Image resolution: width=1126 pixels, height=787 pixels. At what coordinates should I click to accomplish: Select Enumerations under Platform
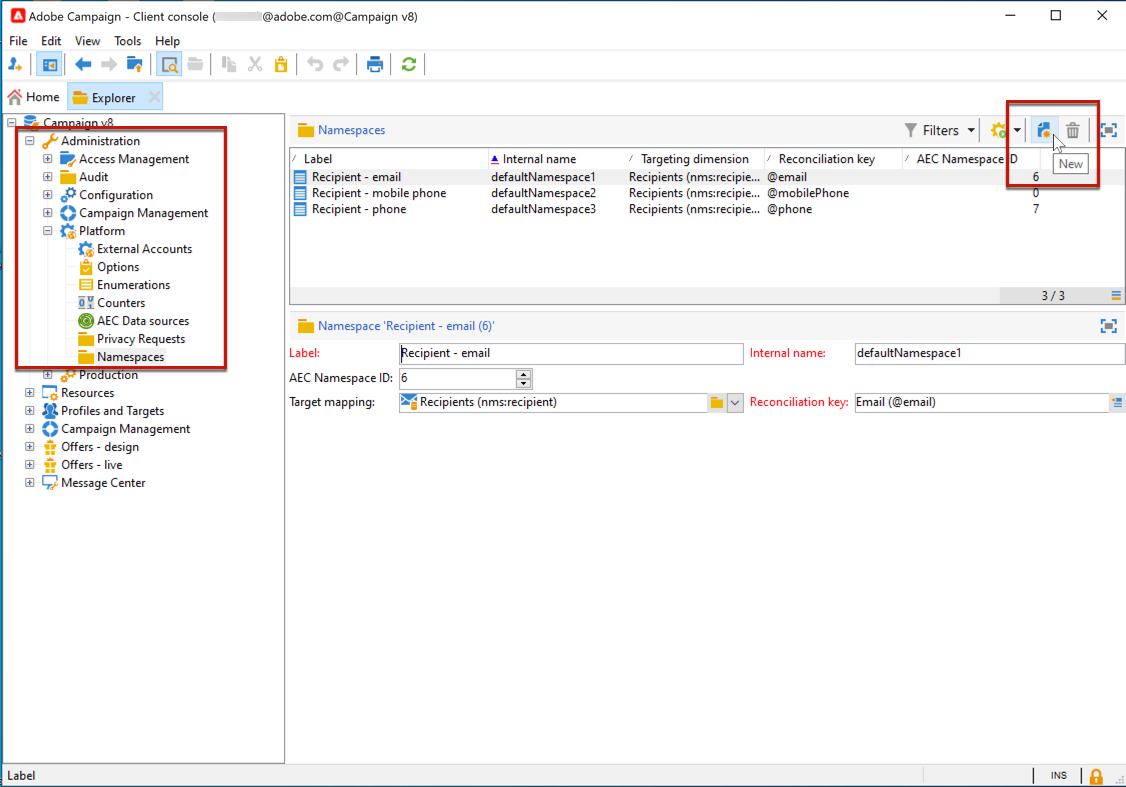tap(134, 285)
